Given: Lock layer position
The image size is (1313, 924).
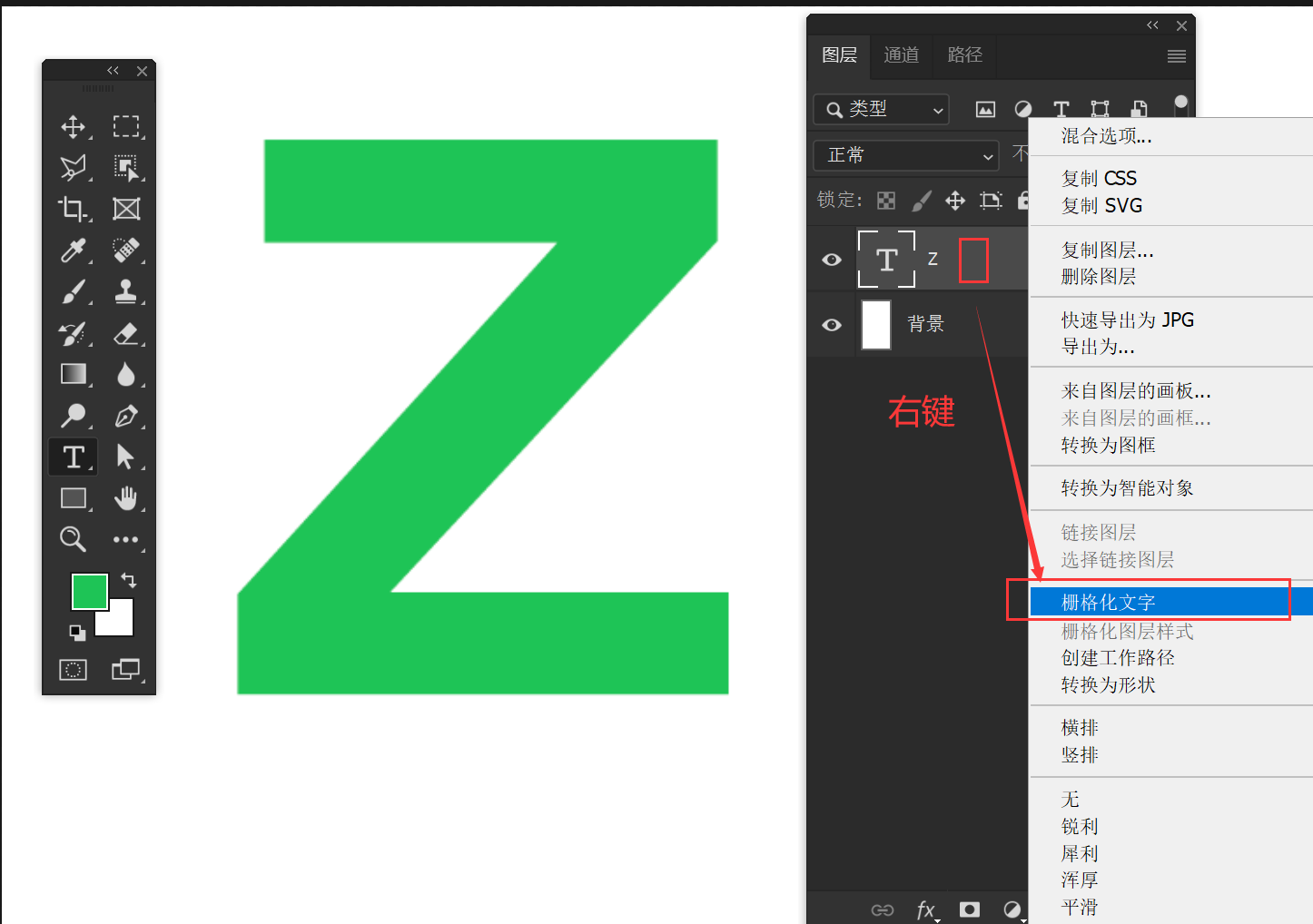Looking at the screenshot, I should (x=955, y=201).
